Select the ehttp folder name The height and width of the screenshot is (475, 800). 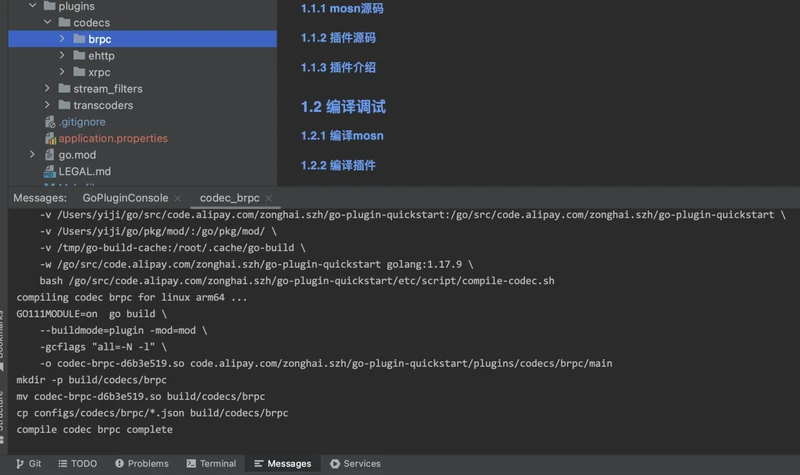101,56
